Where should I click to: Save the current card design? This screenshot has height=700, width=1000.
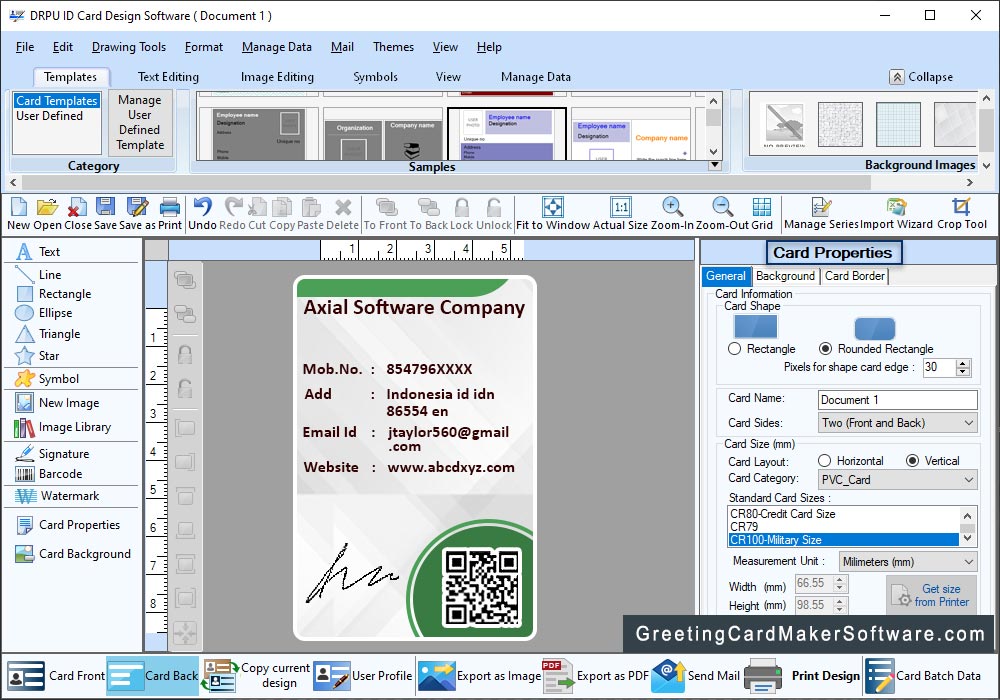105,214
